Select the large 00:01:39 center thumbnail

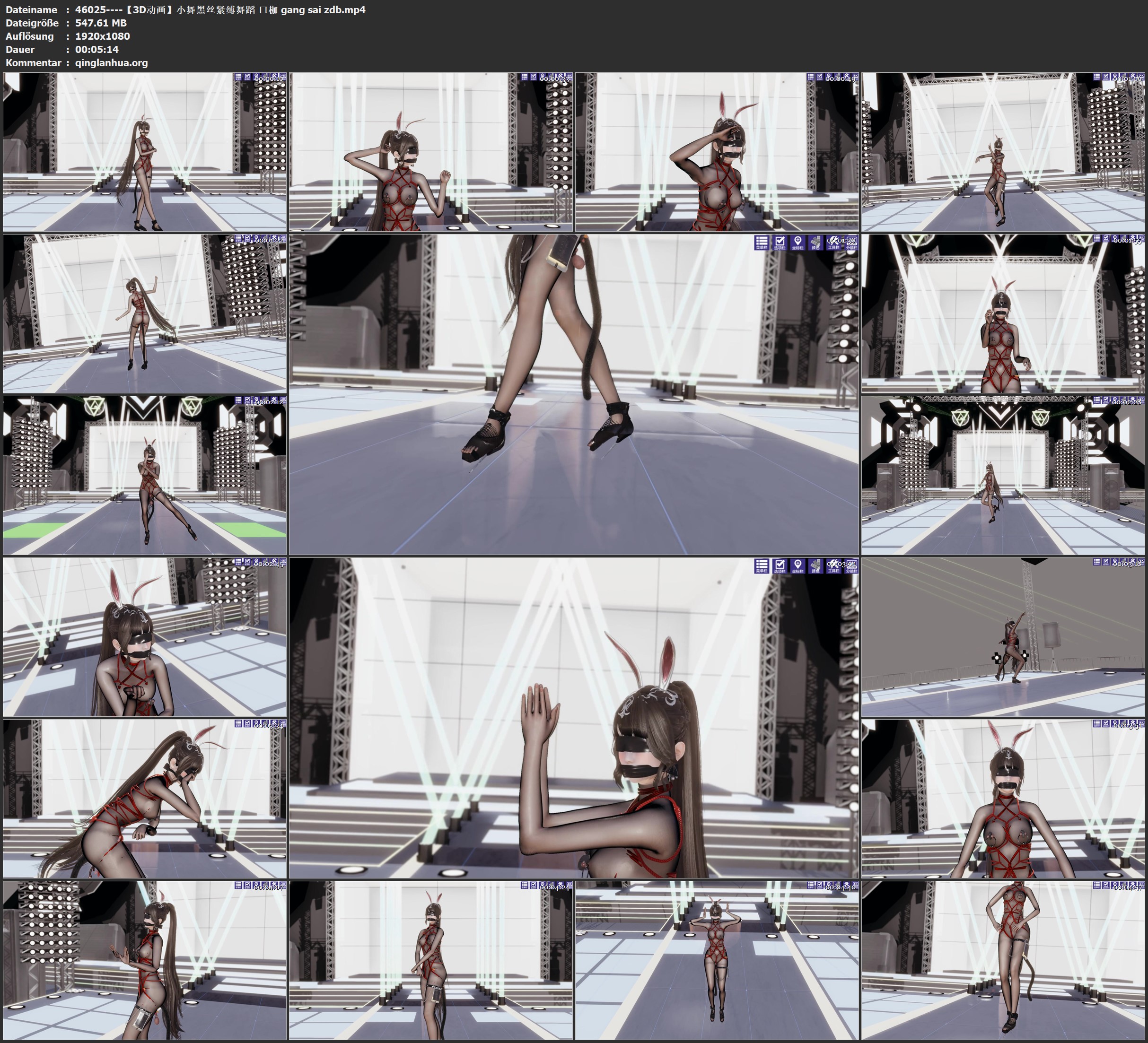coord(573,394)
